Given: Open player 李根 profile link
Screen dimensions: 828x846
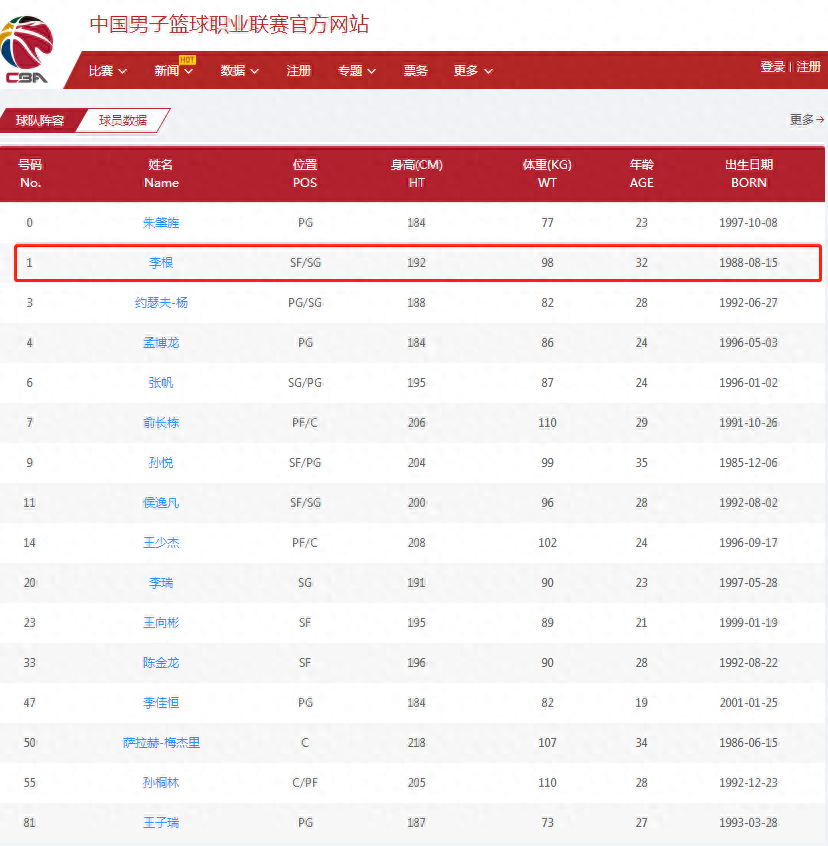Looking at the screenshot, I should [161, 263].
